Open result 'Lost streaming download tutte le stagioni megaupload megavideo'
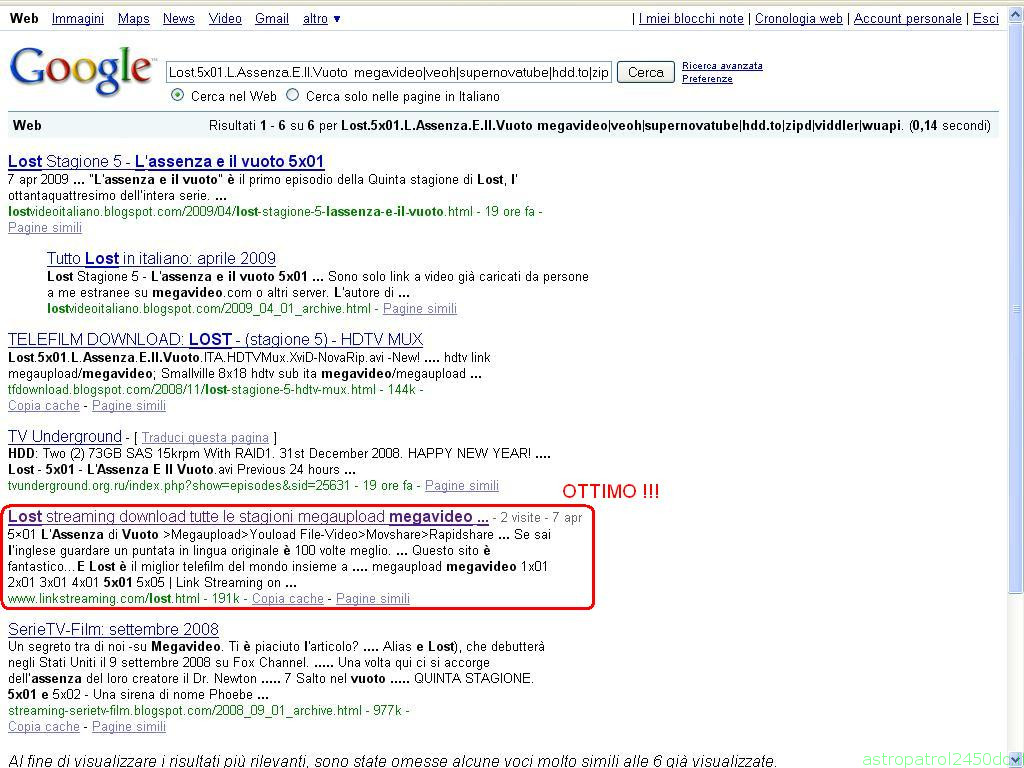Image resolution: width=1024 pixels, height=768 pixels. [x=248, y=517]
